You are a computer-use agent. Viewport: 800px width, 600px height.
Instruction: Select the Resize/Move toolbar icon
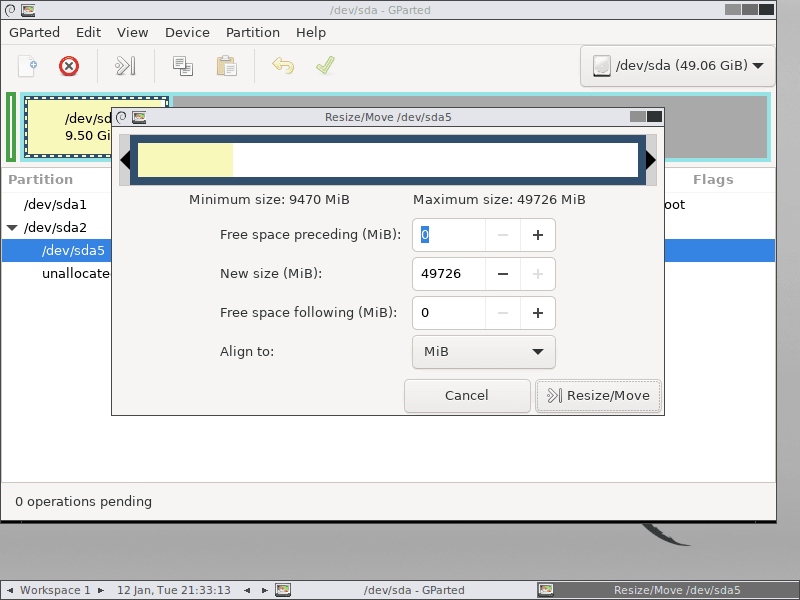[x=124, y=65]
